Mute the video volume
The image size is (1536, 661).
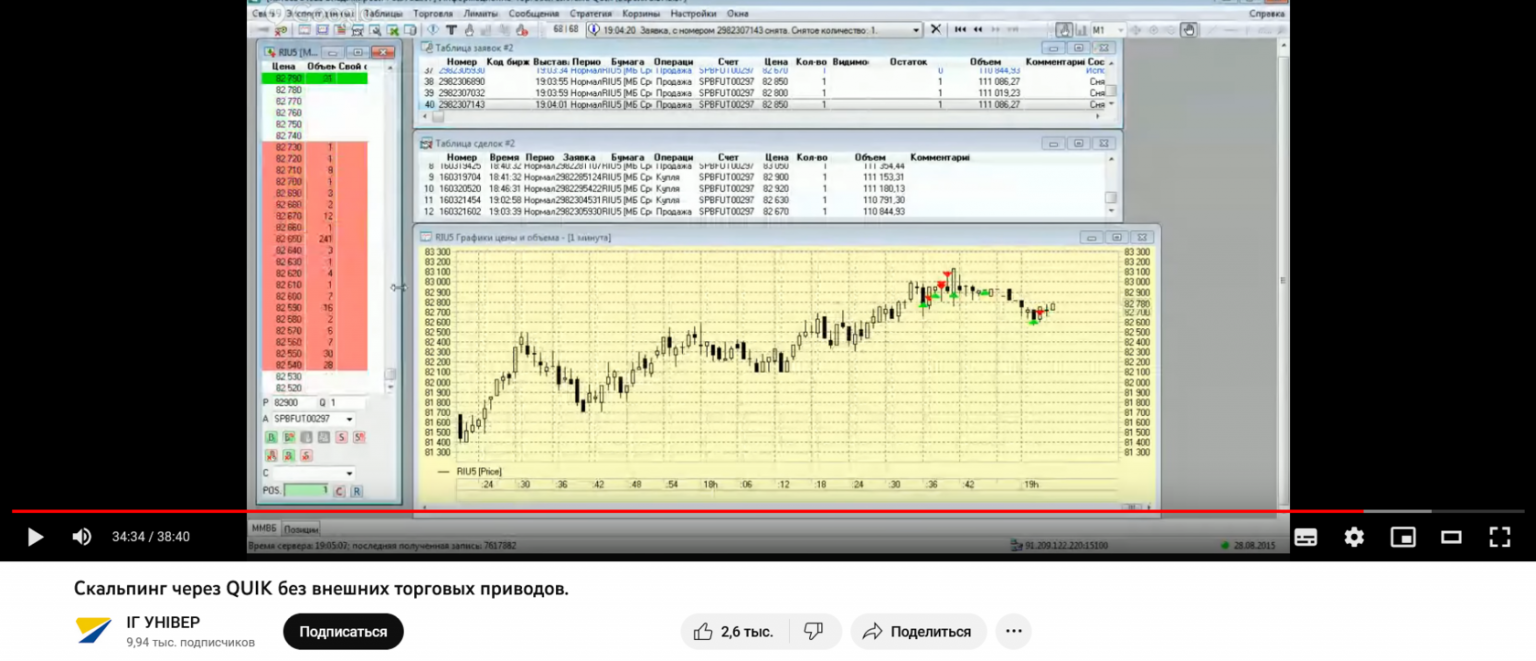coord(82,537)
